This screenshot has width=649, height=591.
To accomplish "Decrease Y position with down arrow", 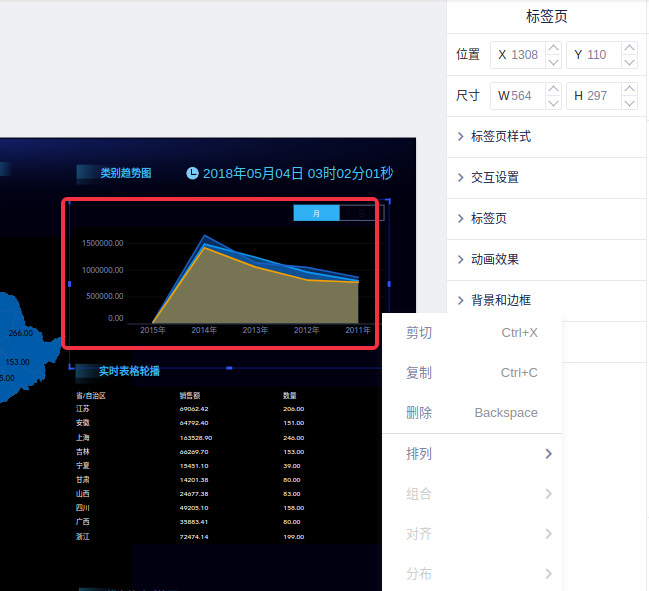I will tap(629, 62).
